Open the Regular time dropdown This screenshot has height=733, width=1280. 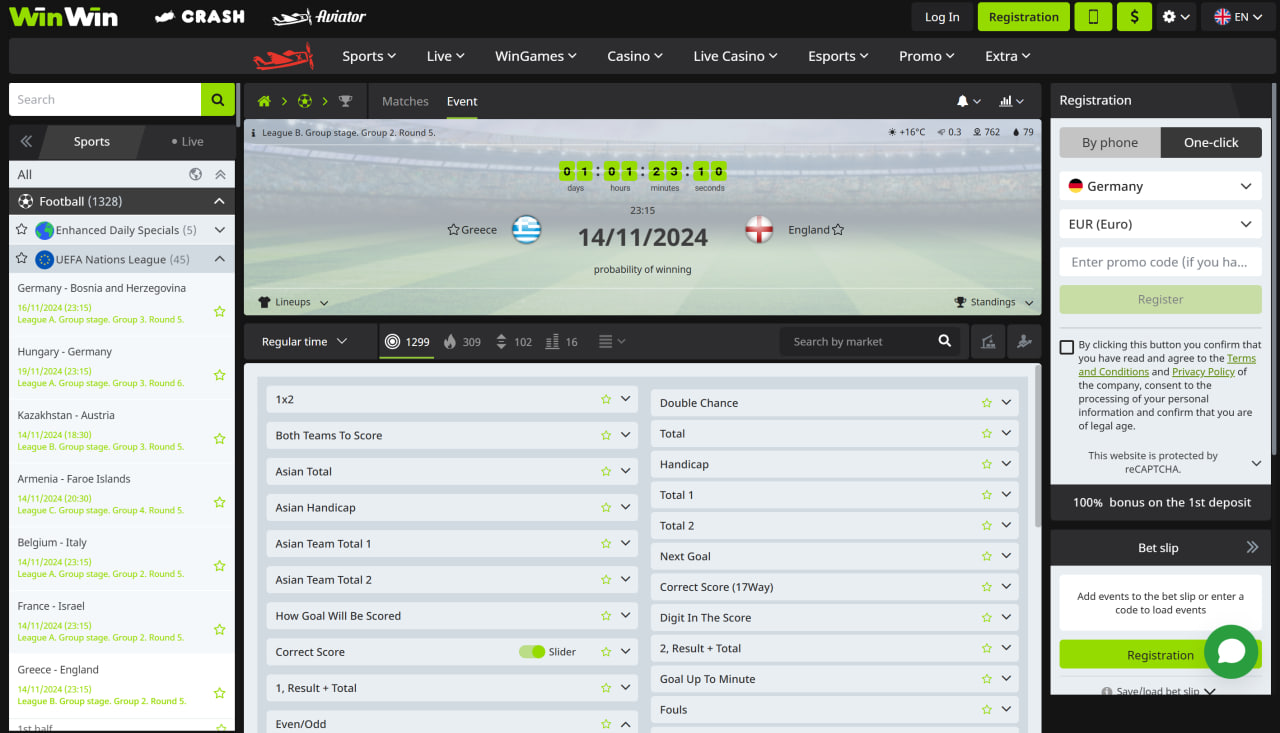tap(304, 342)
